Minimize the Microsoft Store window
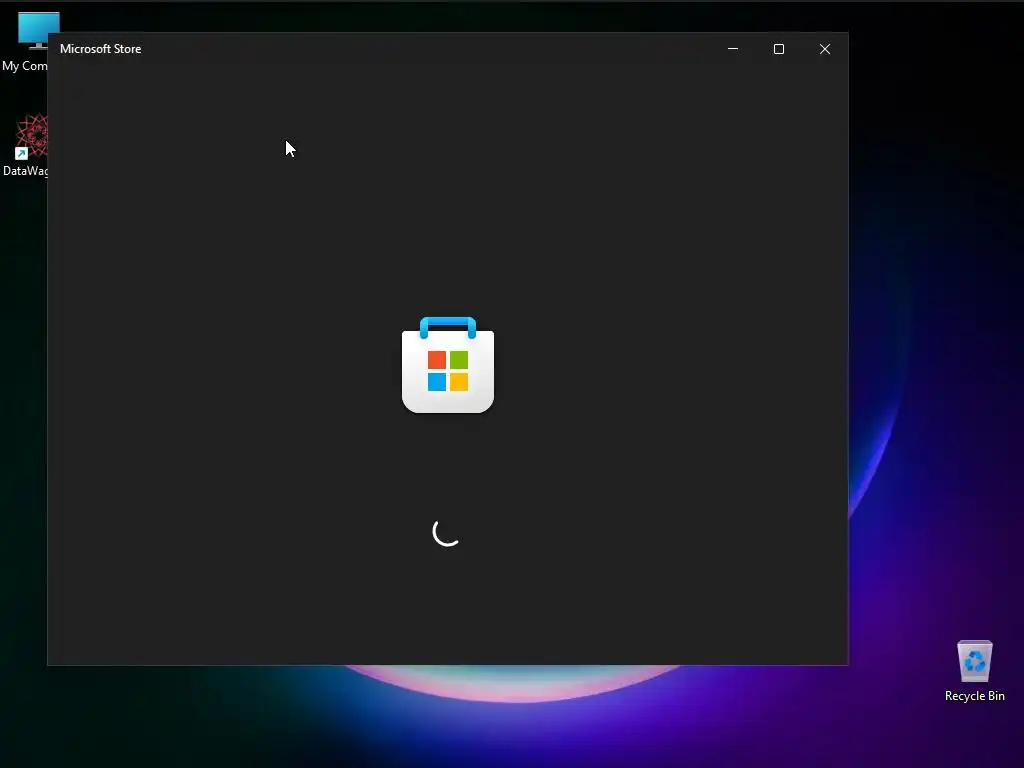Image resolution: width=1024 pixels, height=768 pixels. 733,49
